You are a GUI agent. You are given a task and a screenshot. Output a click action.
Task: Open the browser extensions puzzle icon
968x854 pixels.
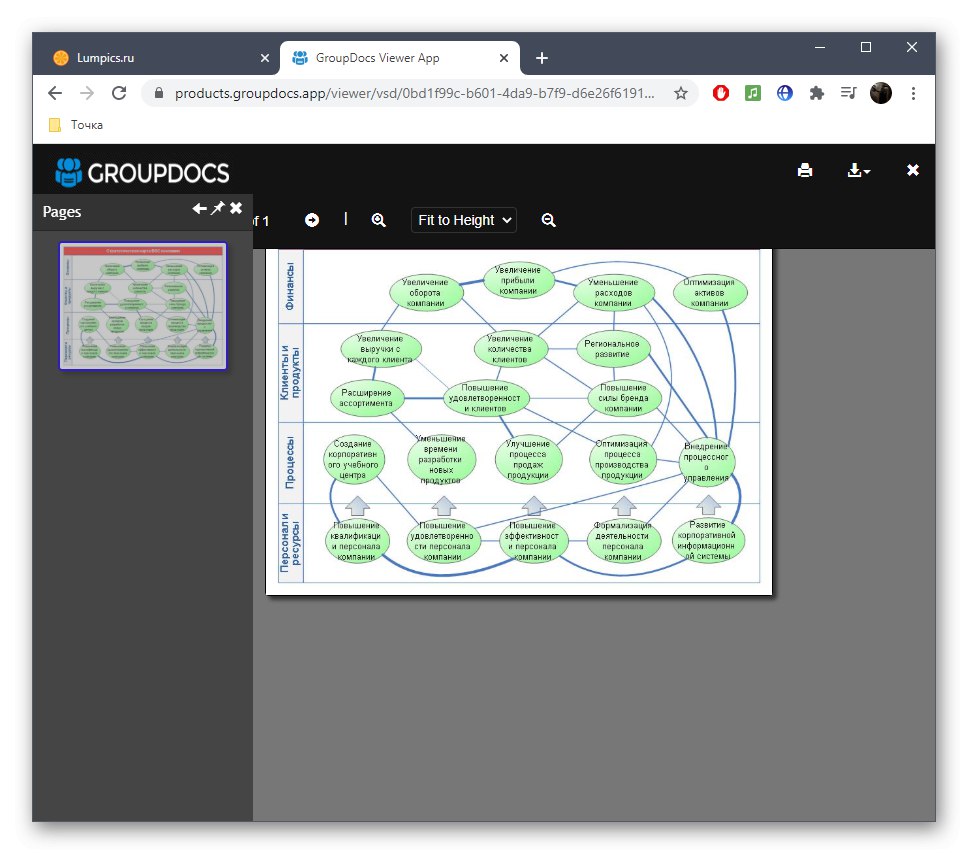817,93
